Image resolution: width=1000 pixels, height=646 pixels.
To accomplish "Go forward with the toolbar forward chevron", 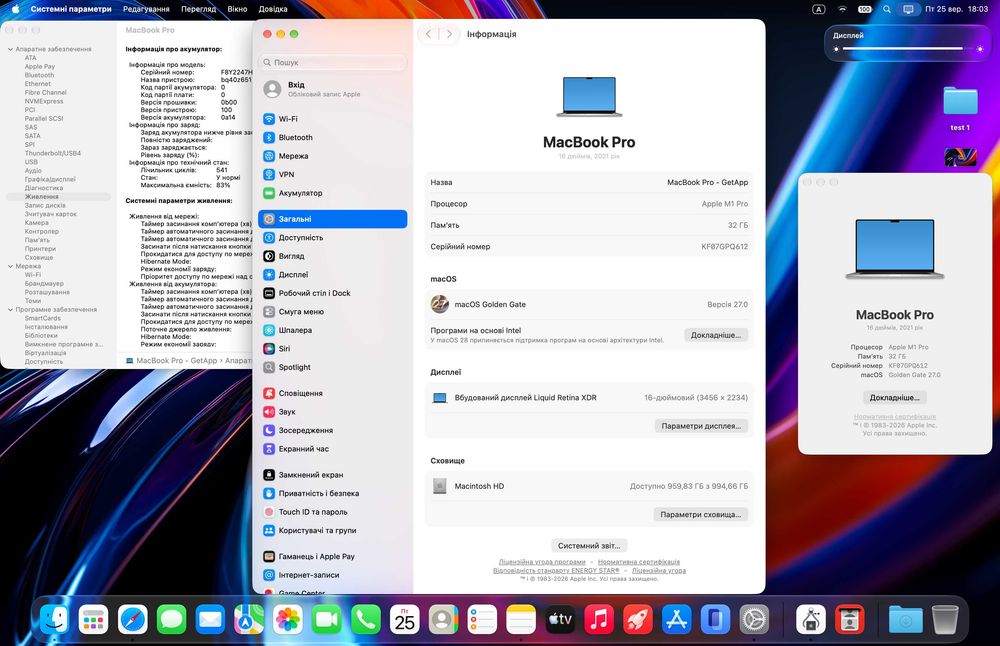I will click(449, 34).
